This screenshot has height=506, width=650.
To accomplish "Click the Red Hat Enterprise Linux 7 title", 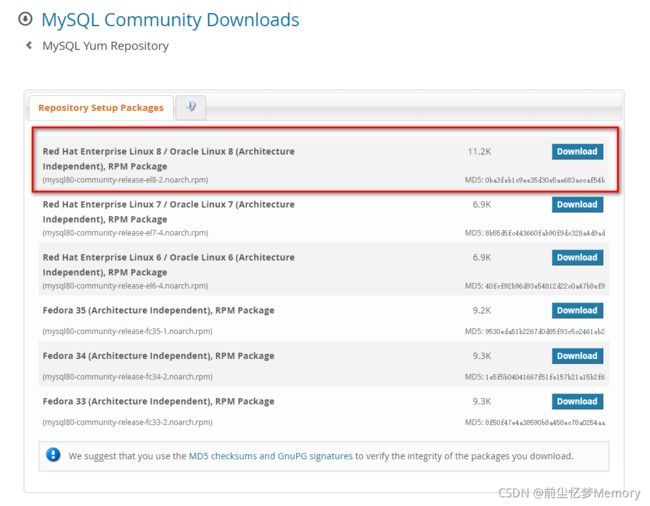I will coord(168,212).
